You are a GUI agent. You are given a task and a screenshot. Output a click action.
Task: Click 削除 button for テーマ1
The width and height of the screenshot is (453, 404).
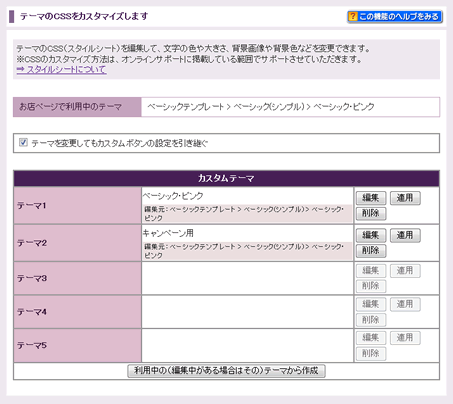click(x=371, y=213)
